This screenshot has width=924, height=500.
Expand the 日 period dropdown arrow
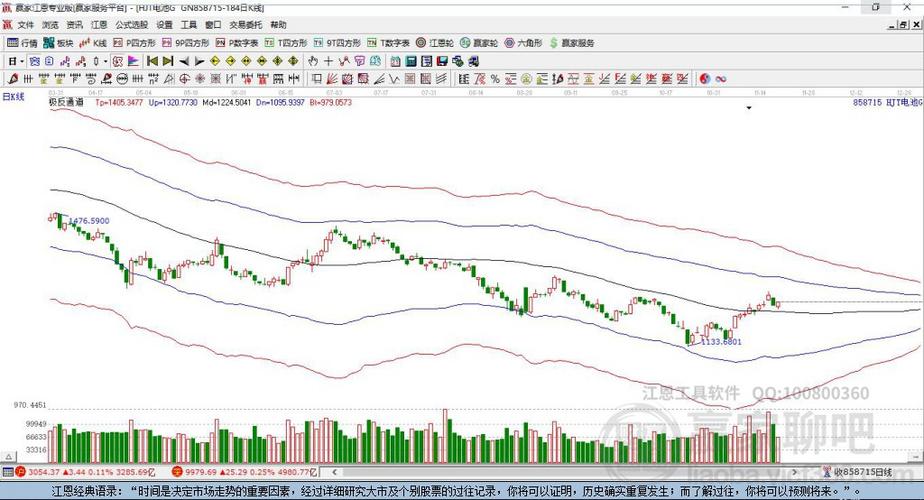click(22, 61)
